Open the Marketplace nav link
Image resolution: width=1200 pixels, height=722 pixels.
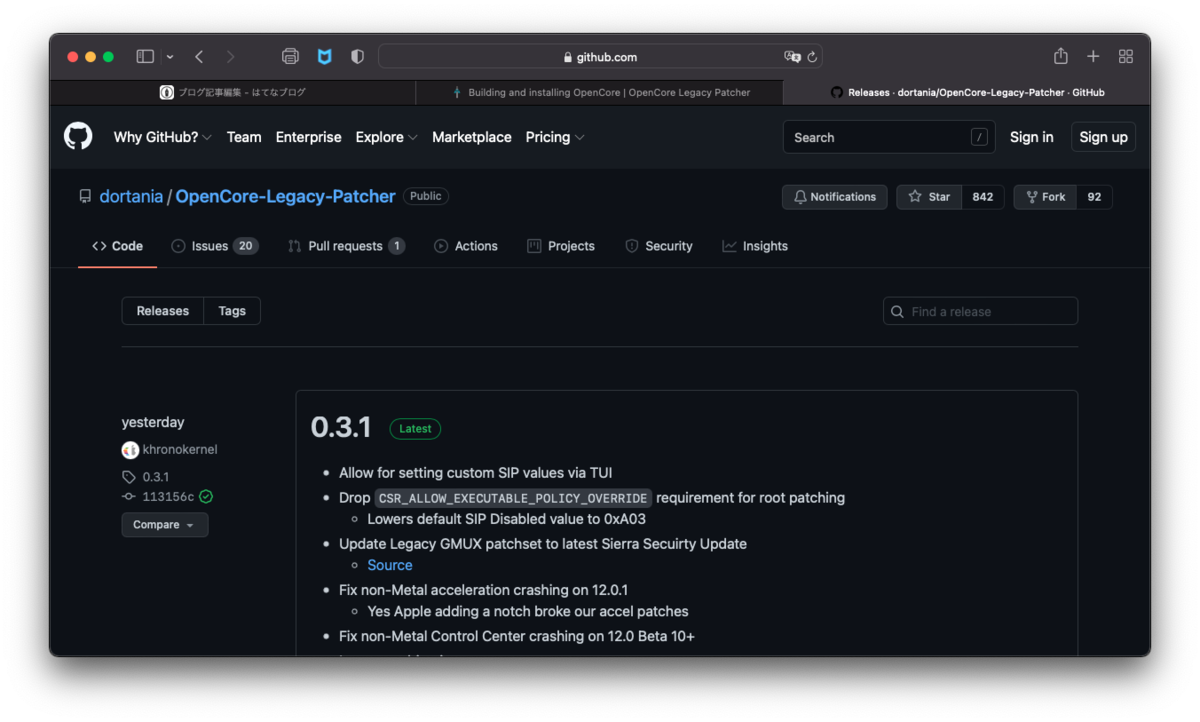click(x=472, y=137)
